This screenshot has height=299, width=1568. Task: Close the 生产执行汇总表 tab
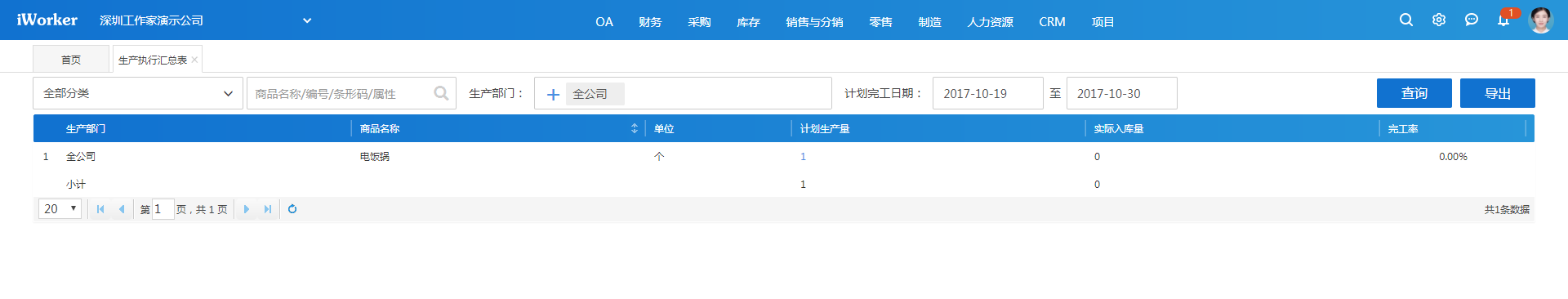pos(194,60)
